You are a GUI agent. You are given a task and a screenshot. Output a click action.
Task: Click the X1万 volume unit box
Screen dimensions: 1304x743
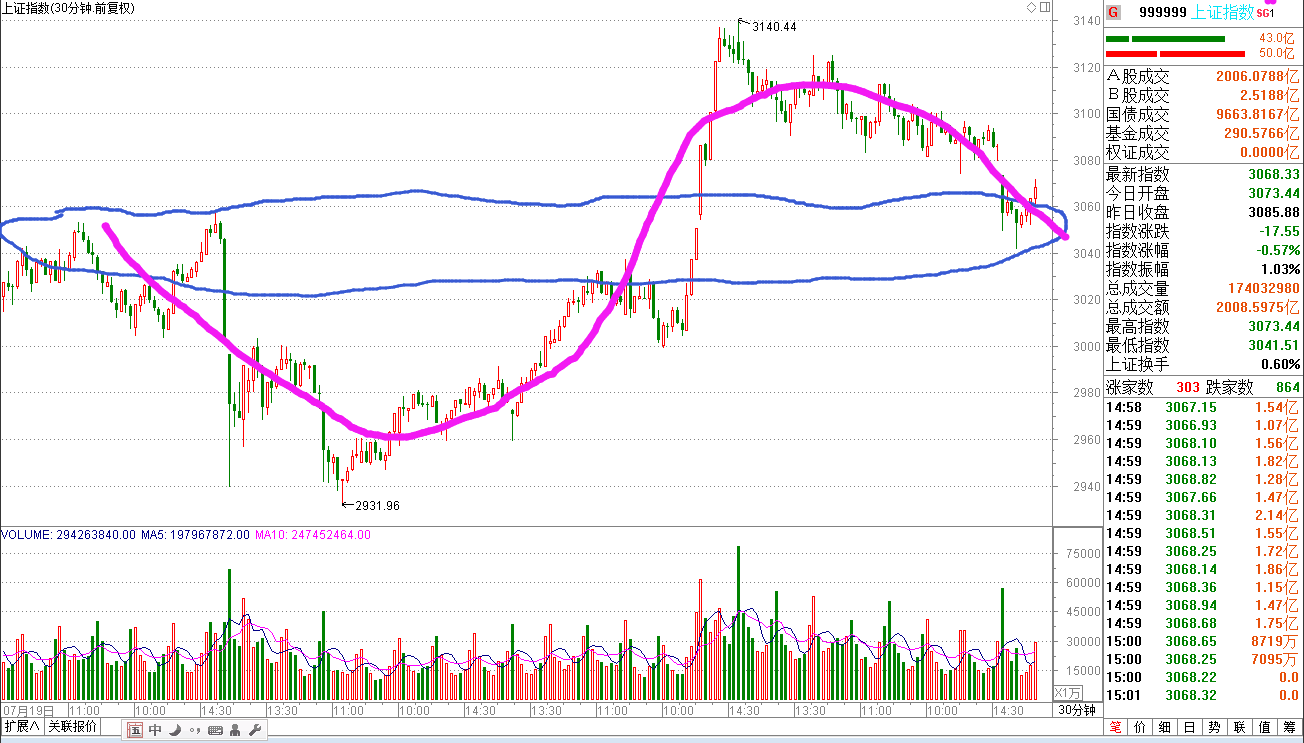(1068, 692)
